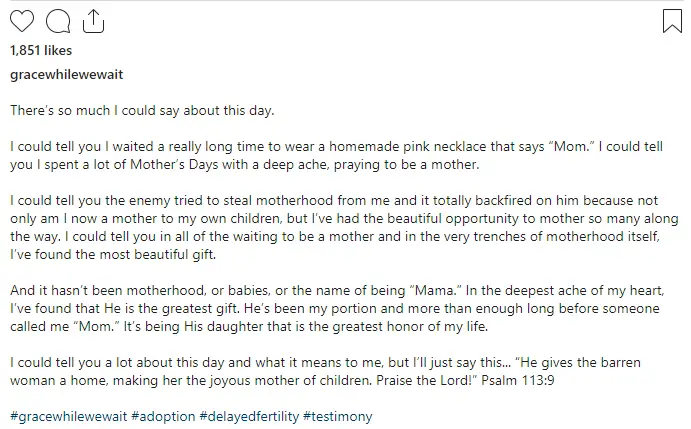Click the words "Mother's Days" in the caption
This screenshot has height=429, width=691.
[x=174, y=164]
